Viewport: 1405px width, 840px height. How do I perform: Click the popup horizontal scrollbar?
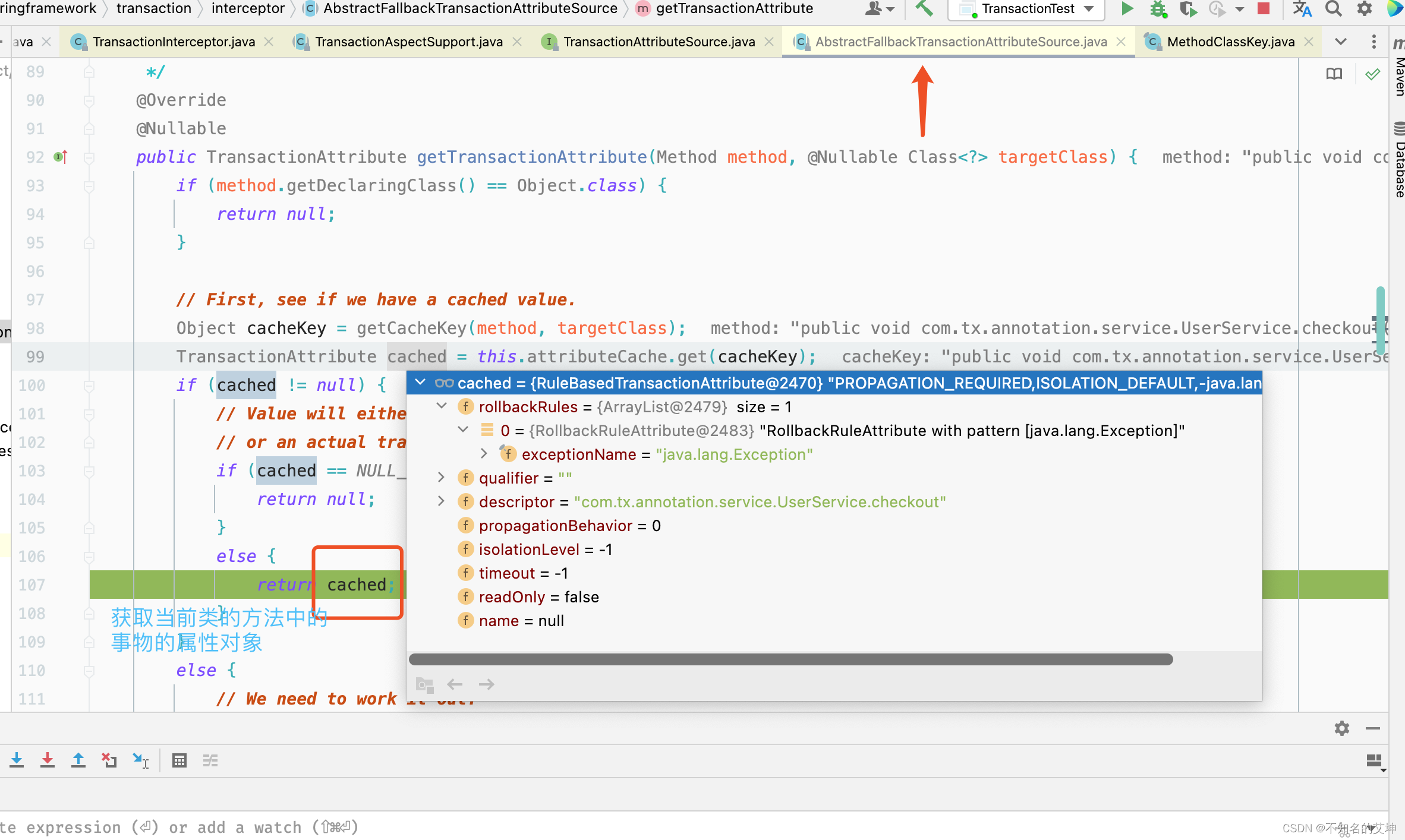(790, 659)
